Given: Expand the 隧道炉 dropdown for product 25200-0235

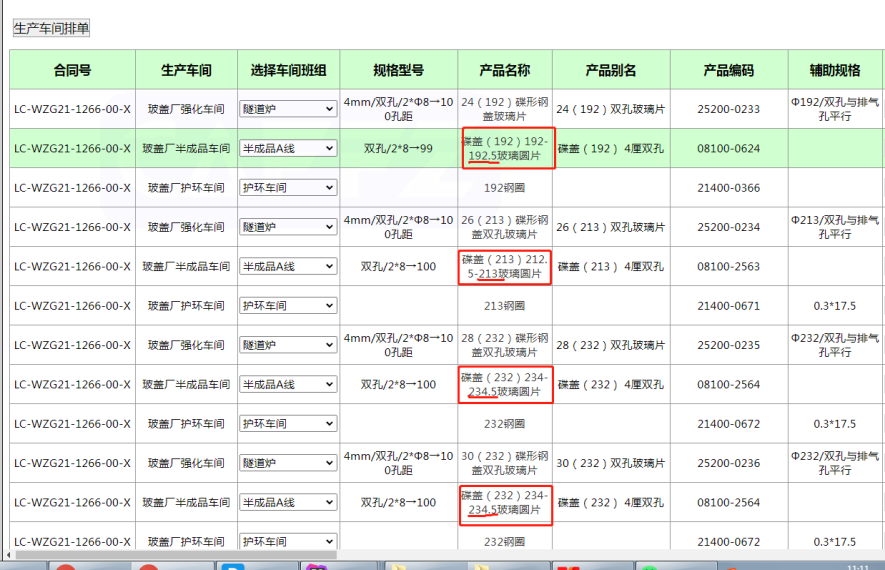Looking at the screenshot, I should [x=288, y=345].
